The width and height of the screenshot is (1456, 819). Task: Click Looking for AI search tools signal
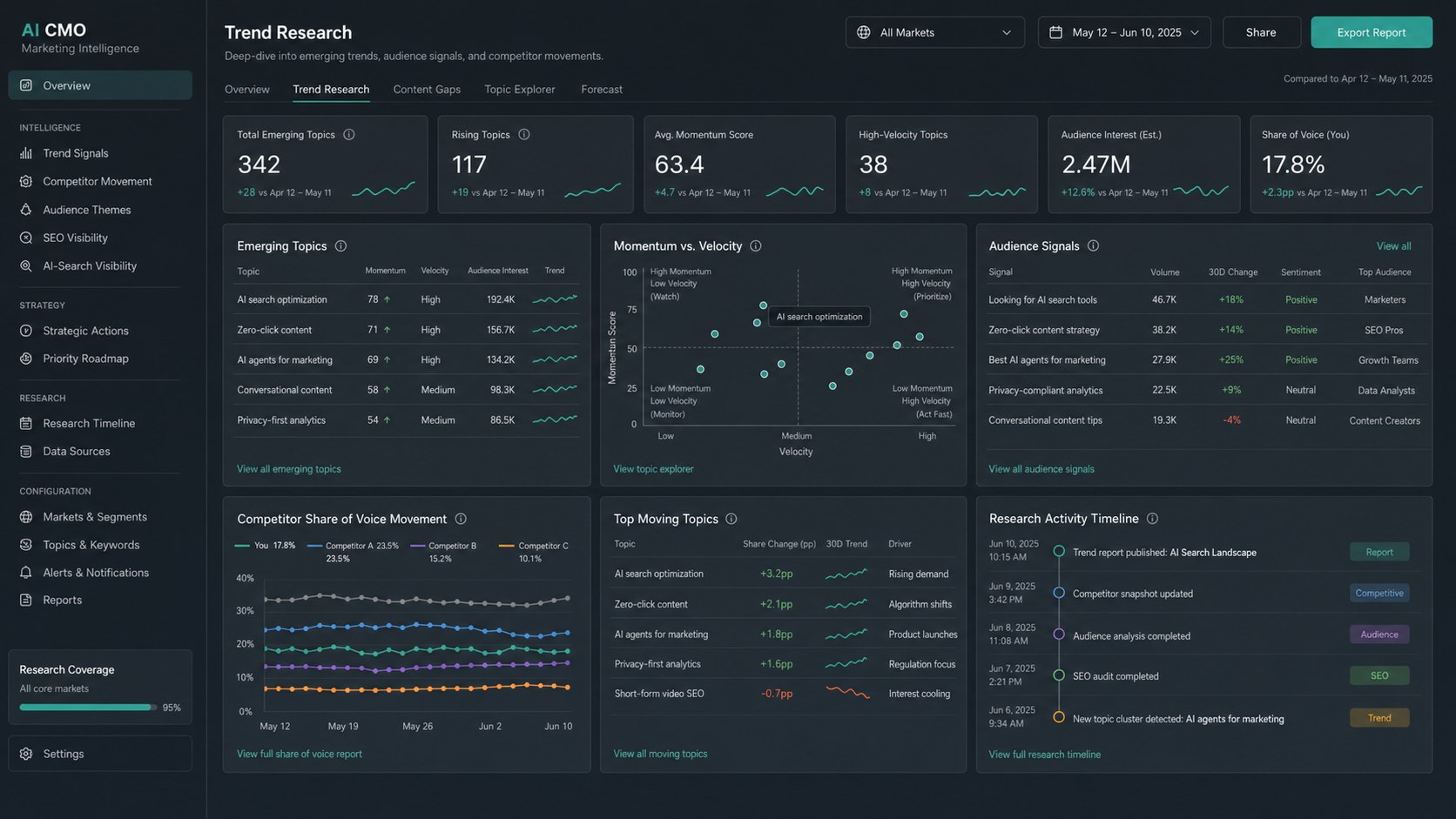coord(1042,300)
